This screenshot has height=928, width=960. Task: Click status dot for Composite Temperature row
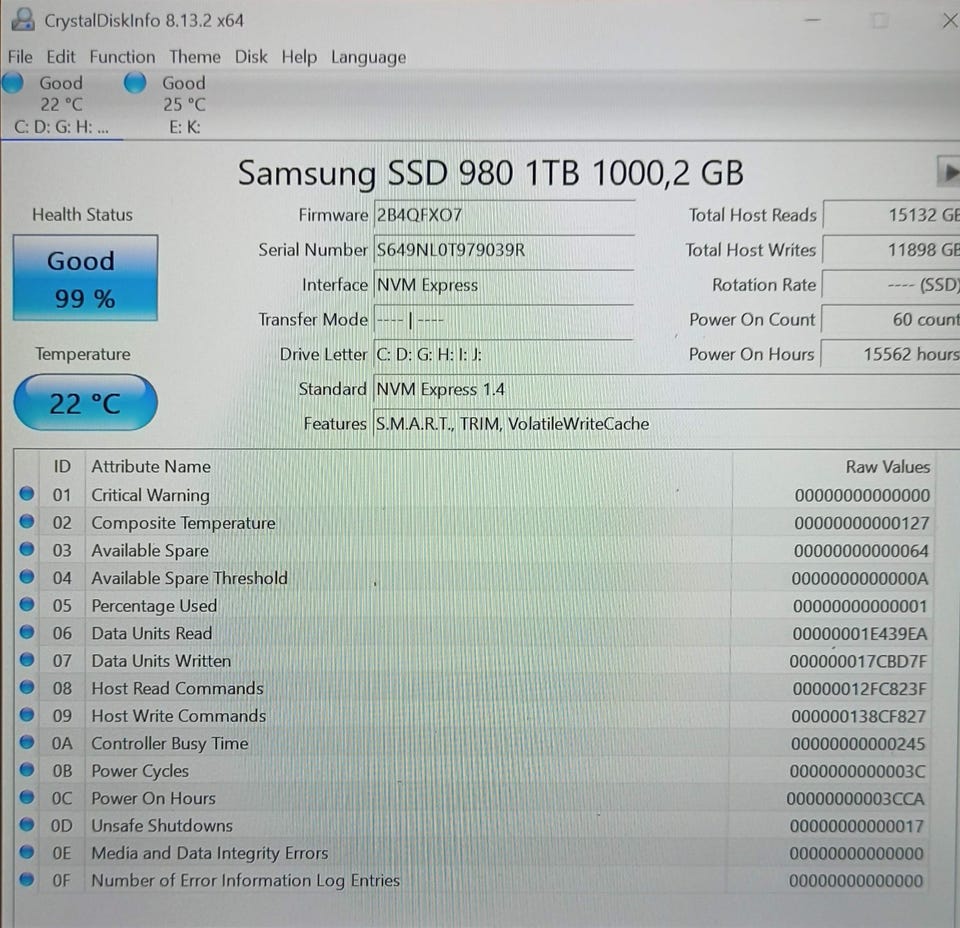(26, 521)
